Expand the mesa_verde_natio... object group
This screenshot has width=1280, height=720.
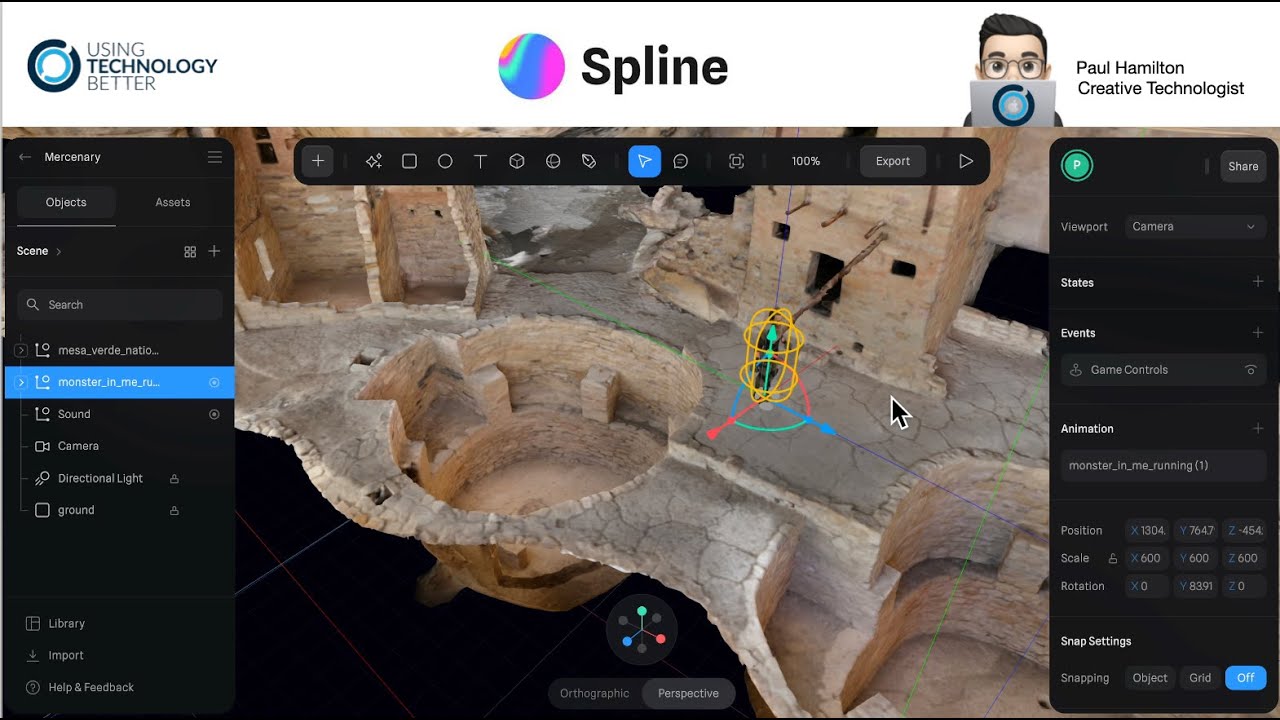point(21,350)
